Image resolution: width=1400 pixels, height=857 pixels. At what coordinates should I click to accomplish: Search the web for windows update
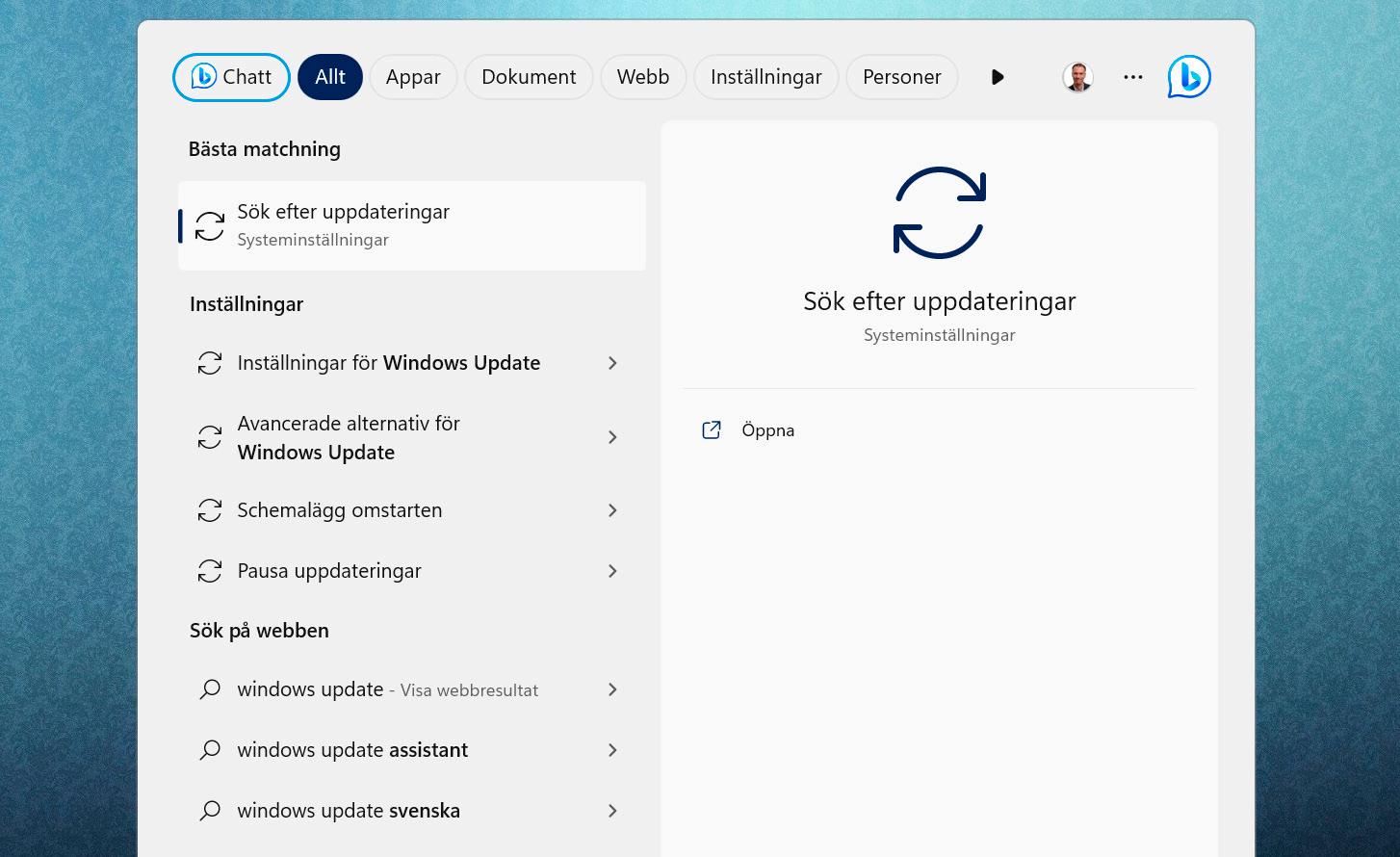(412, 689)
